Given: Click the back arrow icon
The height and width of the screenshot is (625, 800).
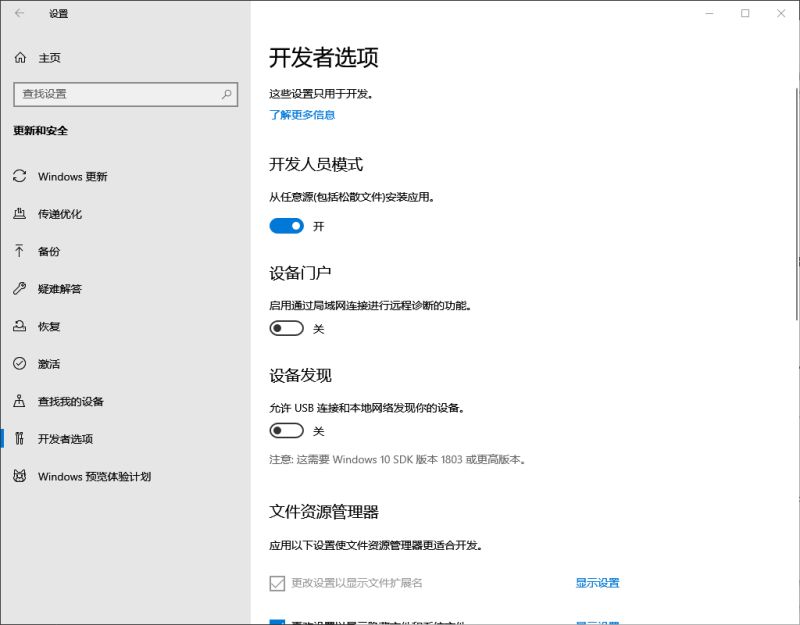Looking at the screenshot, I should coord(19,13).
